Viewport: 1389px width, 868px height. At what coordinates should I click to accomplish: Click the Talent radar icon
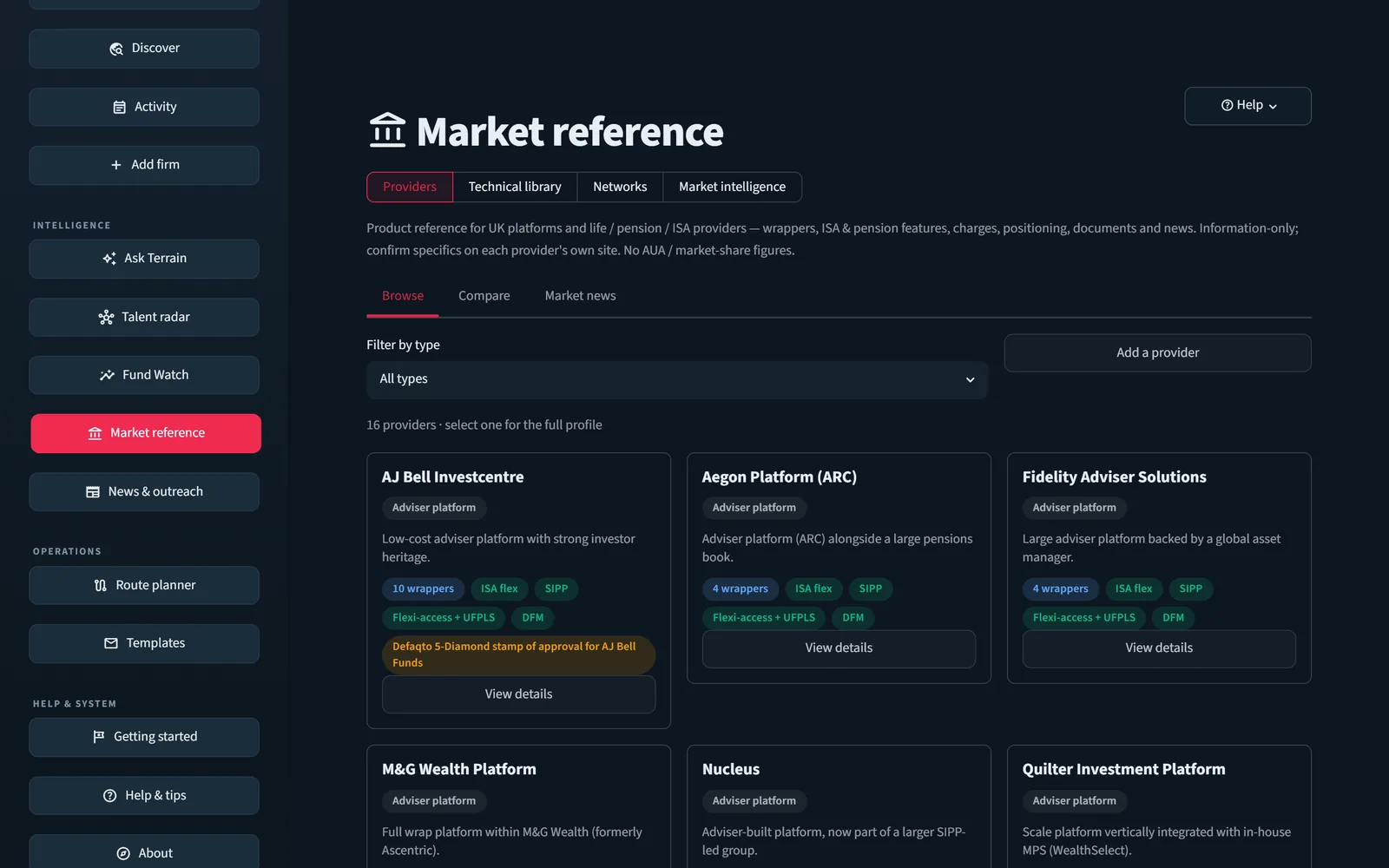(106, 318)
